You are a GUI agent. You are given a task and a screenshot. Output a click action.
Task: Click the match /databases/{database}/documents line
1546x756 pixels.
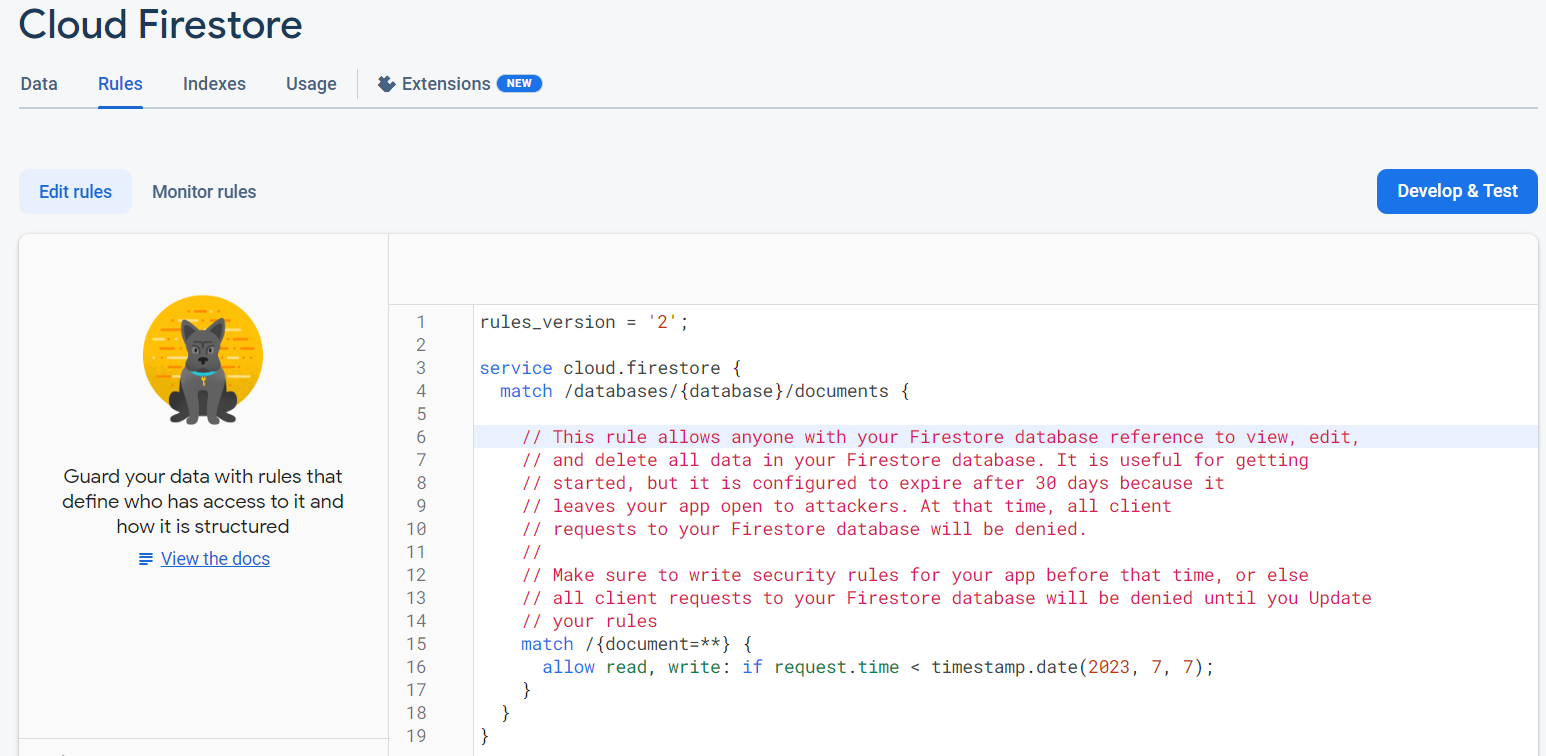point(705,391)
